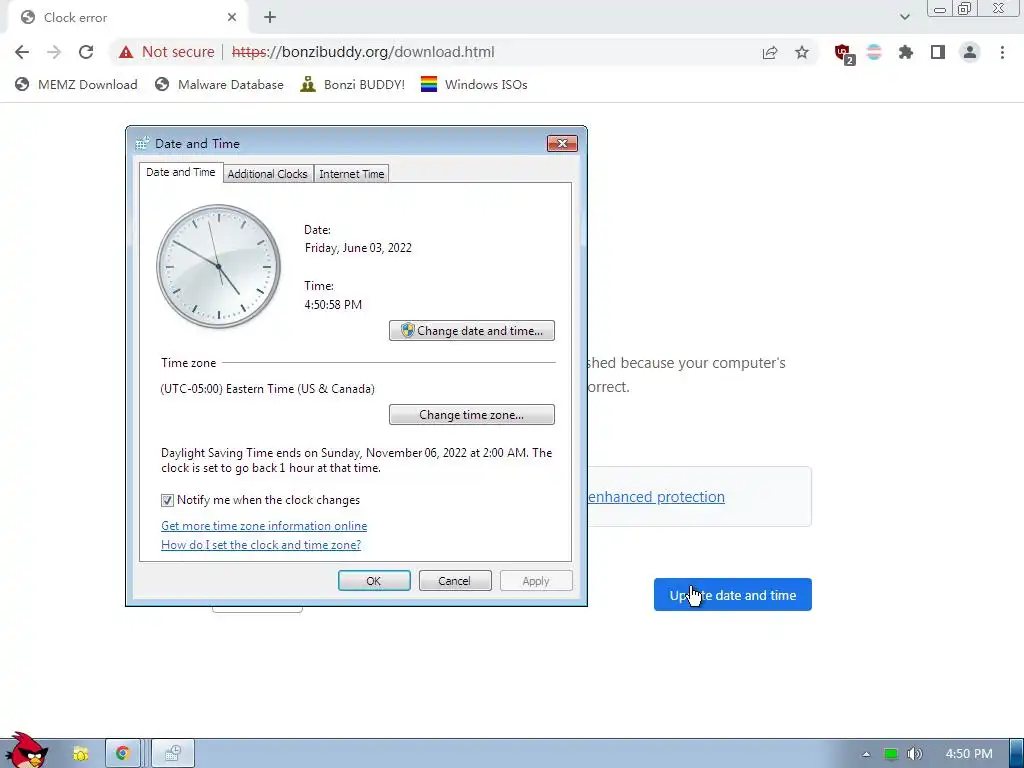Click the time value 4:50:58 PM
1024x768 pixels.
click(x=333, y=305)
